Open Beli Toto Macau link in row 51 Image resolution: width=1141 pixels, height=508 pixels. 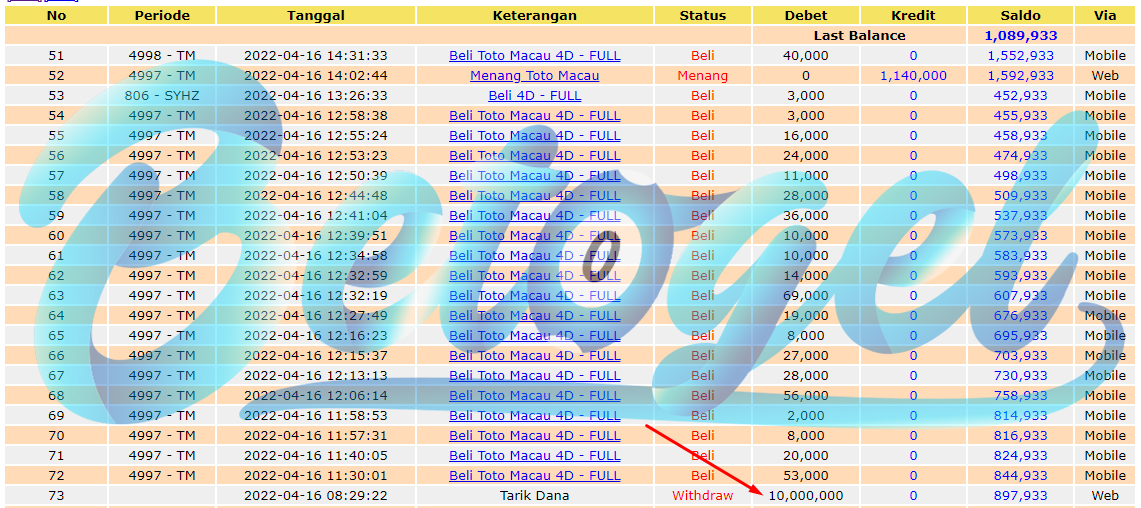coord(535,55)
